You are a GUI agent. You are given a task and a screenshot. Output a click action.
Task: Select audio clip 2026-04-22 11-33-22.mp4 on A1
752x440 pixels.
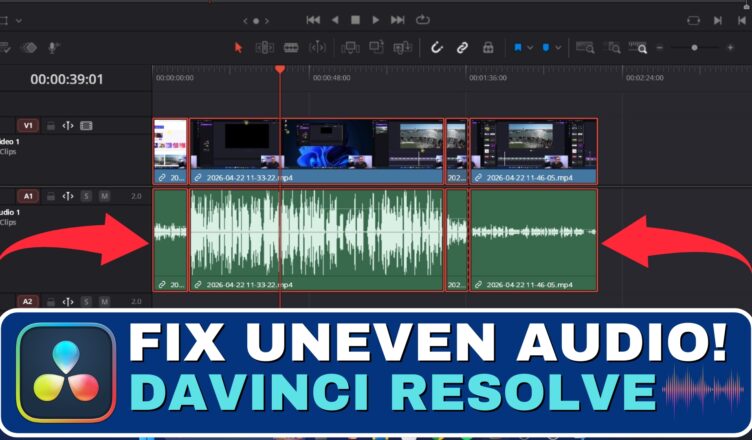click(317, 240)
